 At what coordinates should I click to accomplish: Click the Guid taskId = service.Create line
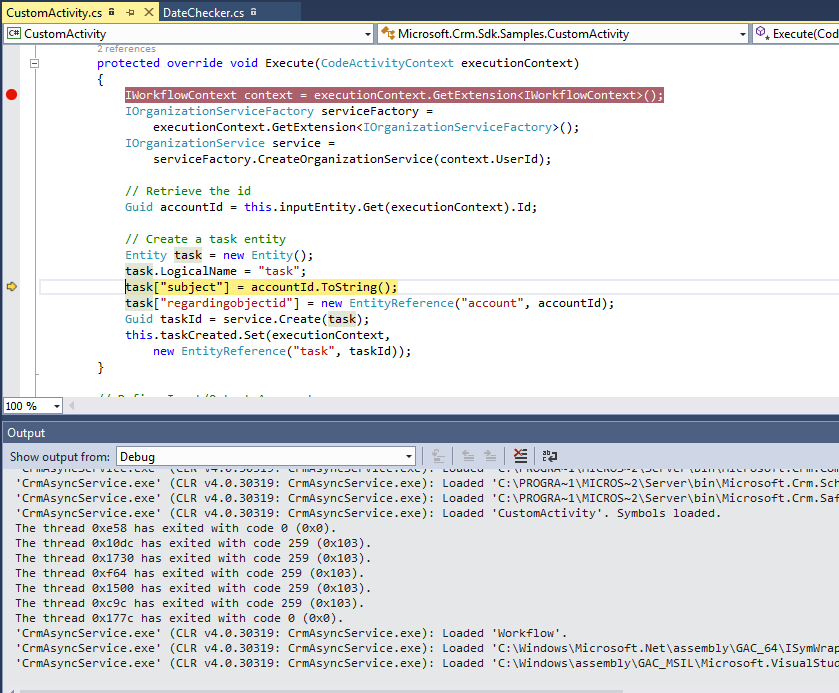point(247,319)
